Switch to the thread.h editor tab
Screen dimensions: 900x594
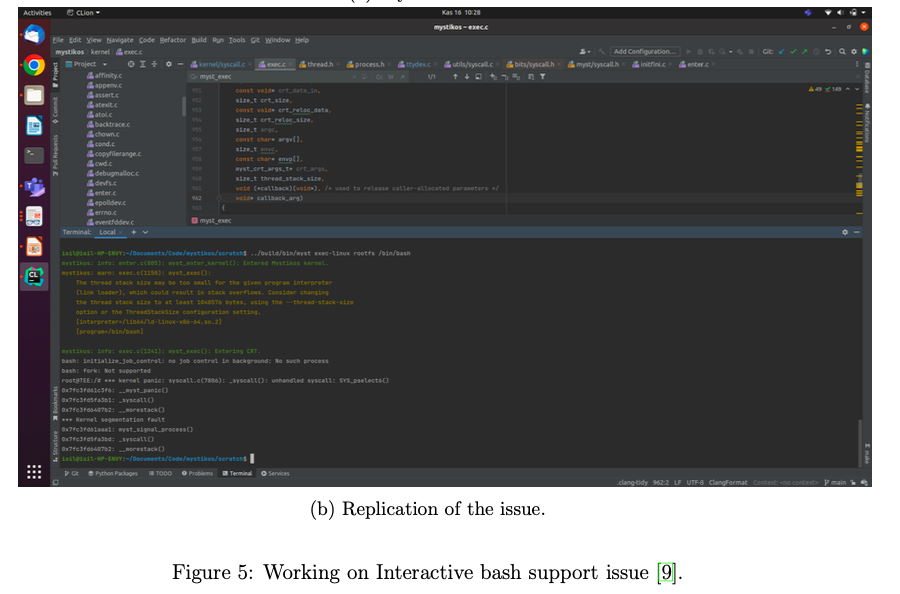point(319,64)
